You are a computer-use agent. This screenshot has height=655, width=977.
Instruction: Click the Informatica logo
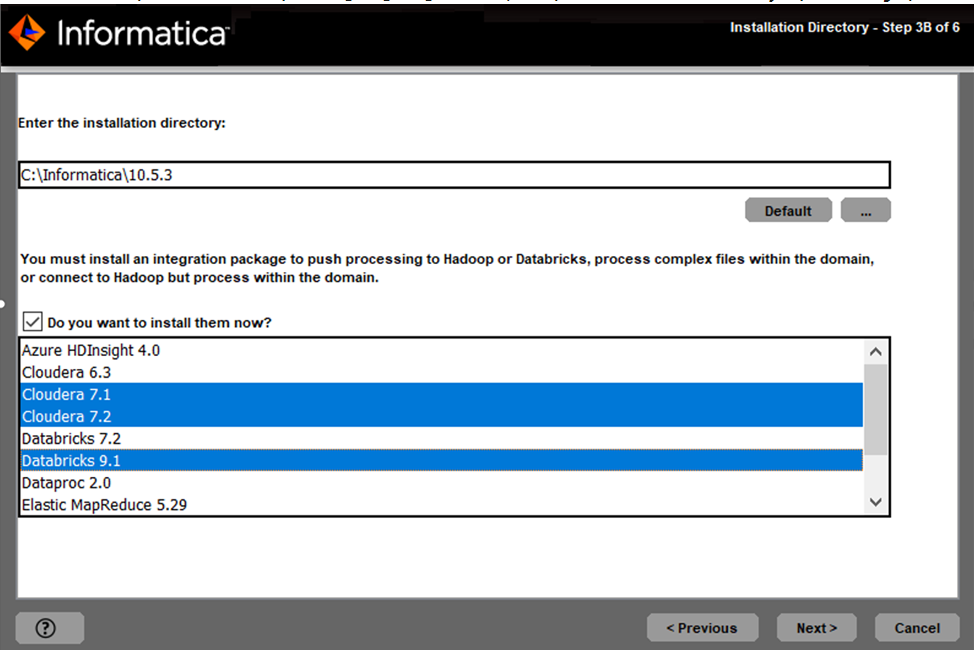(120, 32)
